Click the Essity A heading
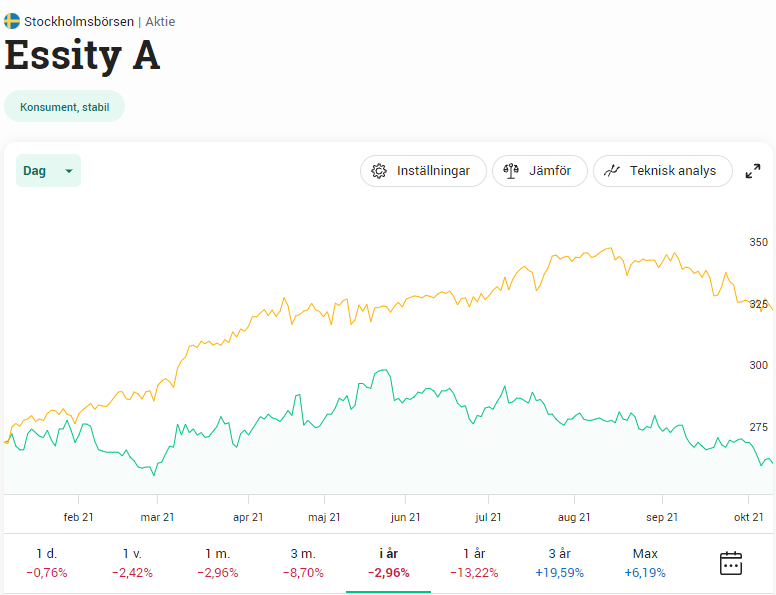 (82, 55)
